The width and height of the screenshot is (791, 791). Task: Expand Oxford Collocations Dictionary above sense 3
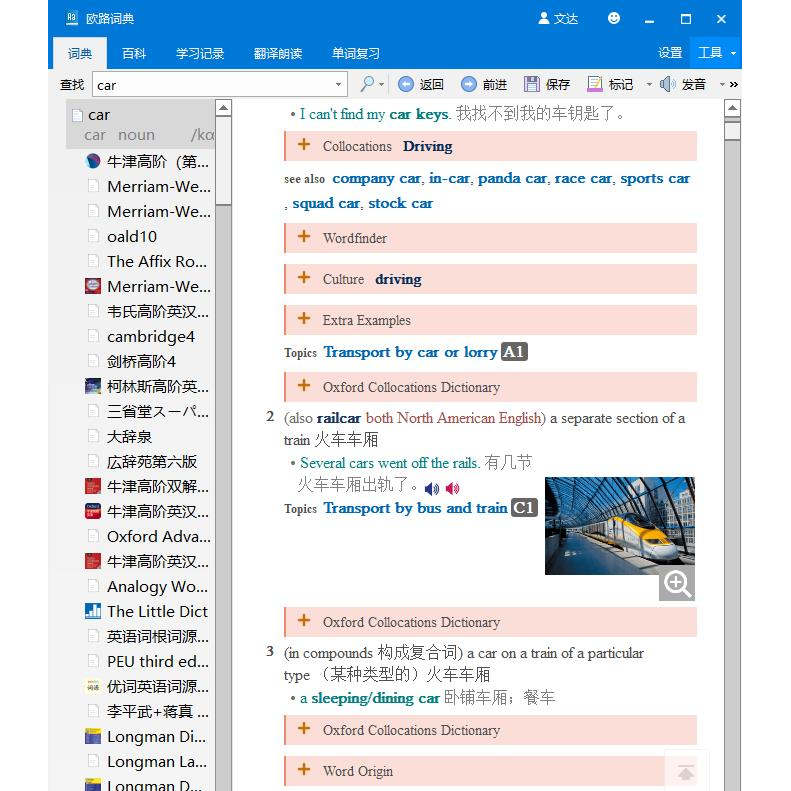[491, 622]
